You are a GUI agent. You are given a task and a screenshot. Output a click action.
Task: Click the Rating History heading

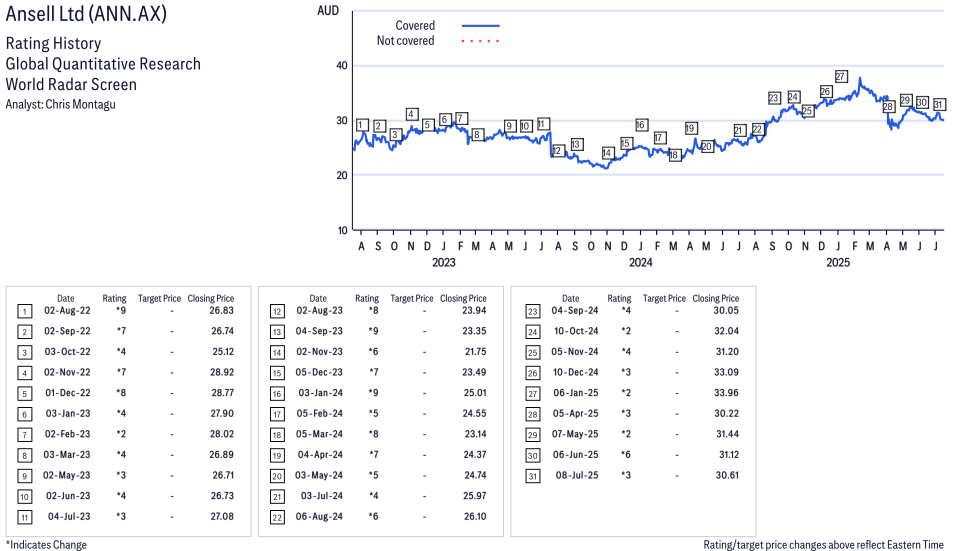pyautogui.click(x=54, y=43)
